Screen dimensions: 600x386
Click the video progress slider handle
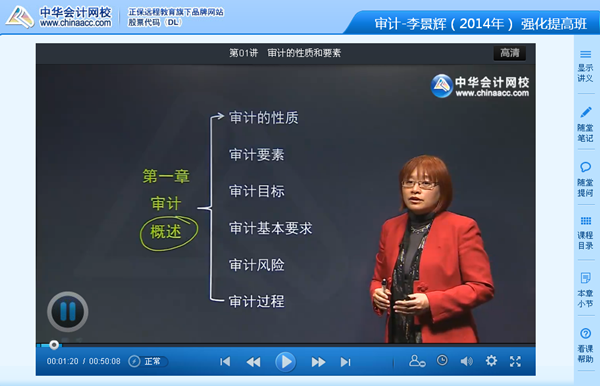tap(54, 345)
